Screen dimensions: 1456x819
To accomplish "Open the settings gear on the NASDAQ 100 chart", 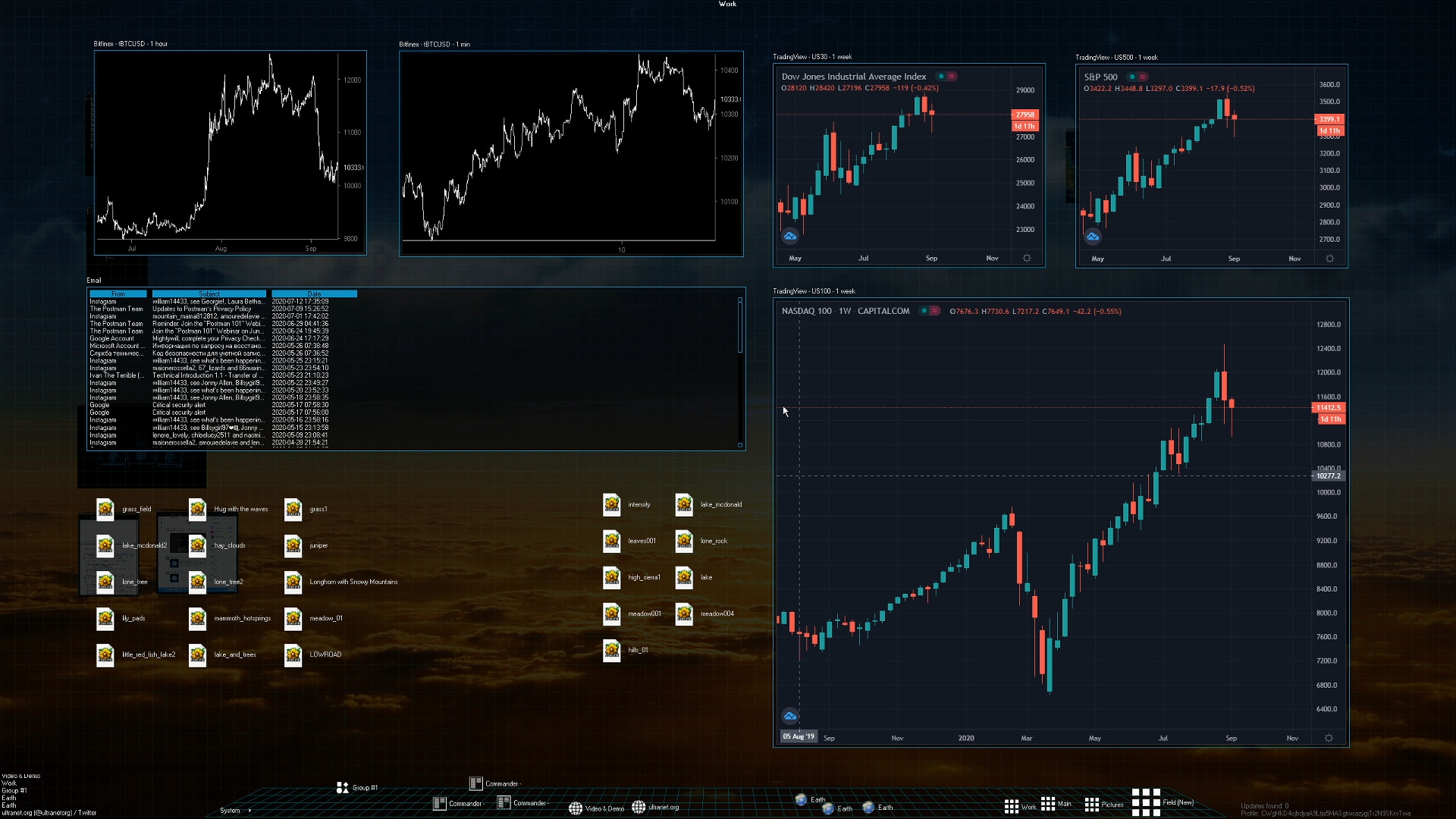I will [1329, 736].
